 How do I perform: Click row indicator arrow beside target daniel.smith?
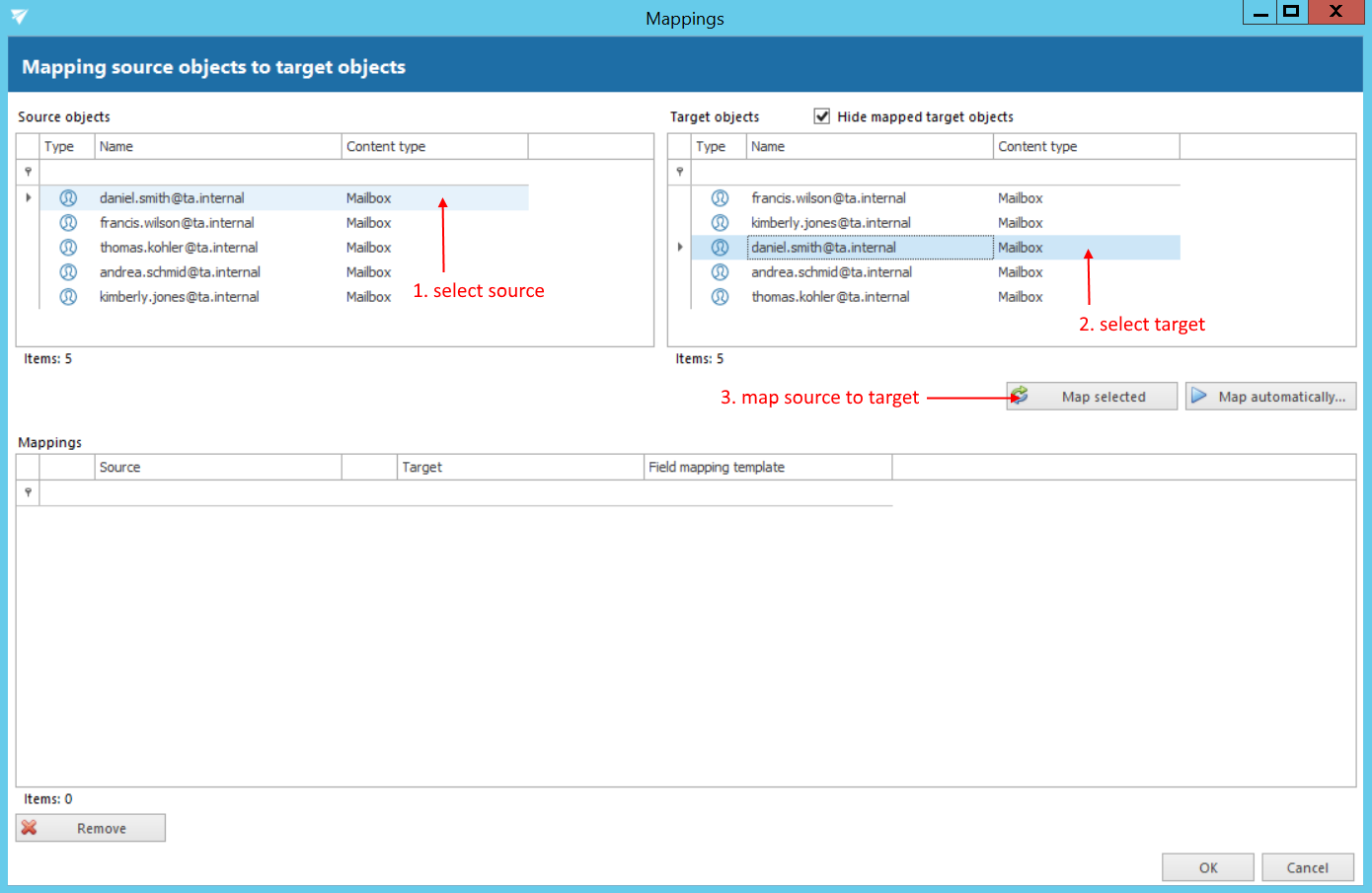[679, 248]
